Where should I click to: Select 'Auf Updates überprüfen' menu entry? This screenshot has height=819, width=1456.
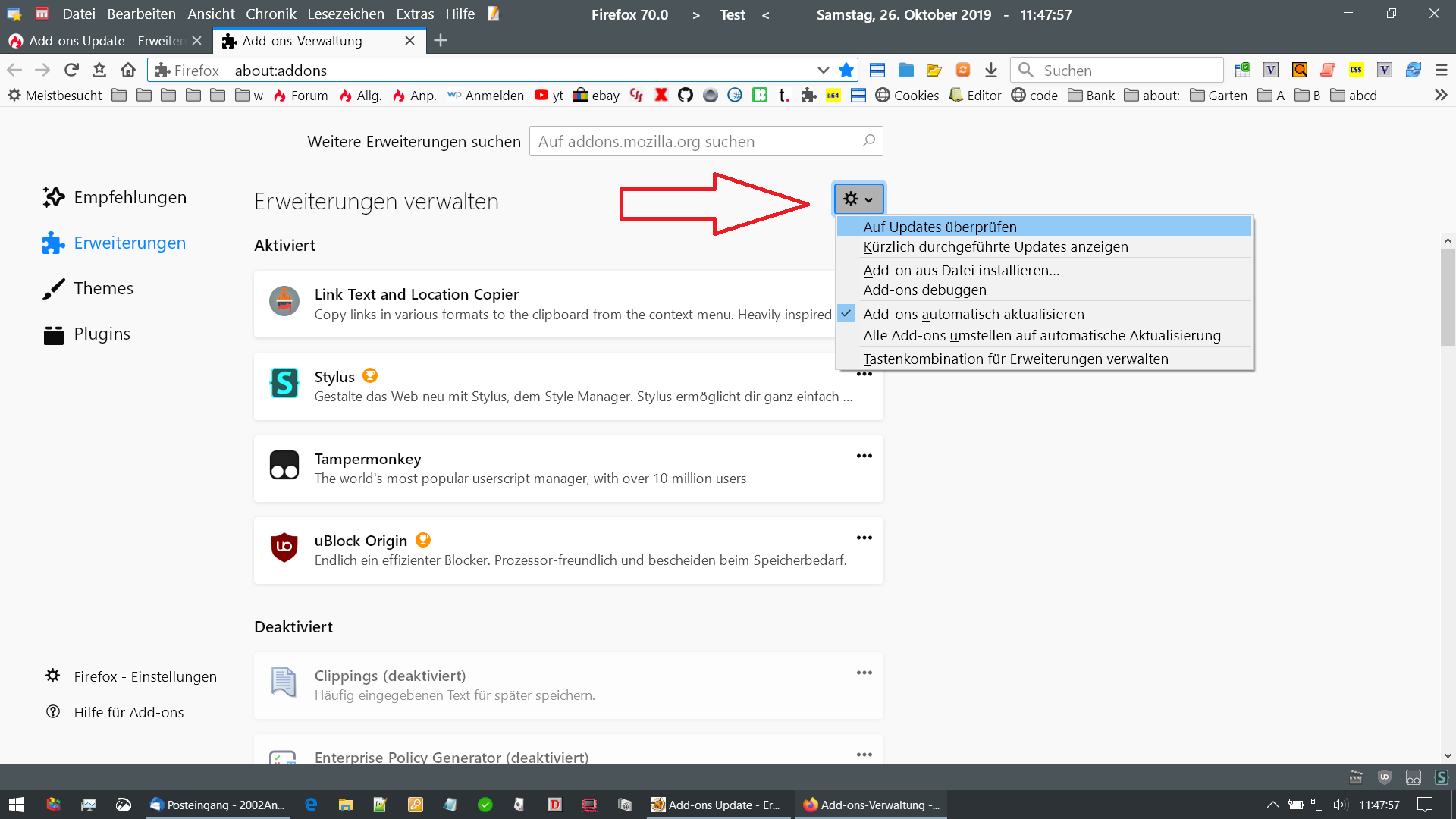(940, 227)
